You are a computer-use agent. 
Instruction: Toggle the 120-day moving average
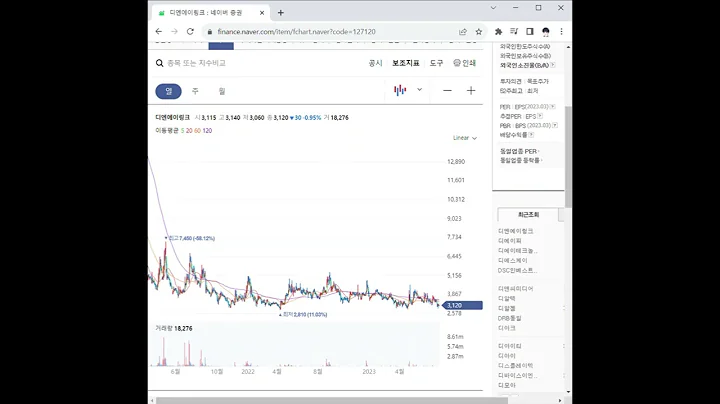tap(207, 130)
